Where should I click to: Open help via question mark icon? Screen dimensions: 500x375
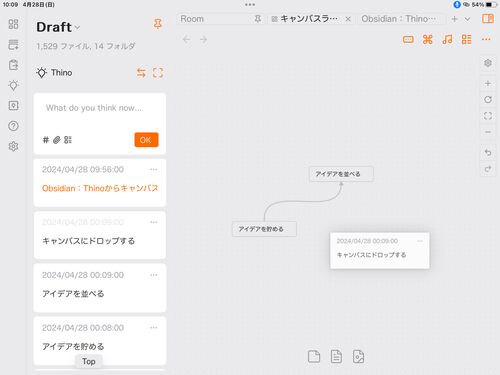coord(13,126)
